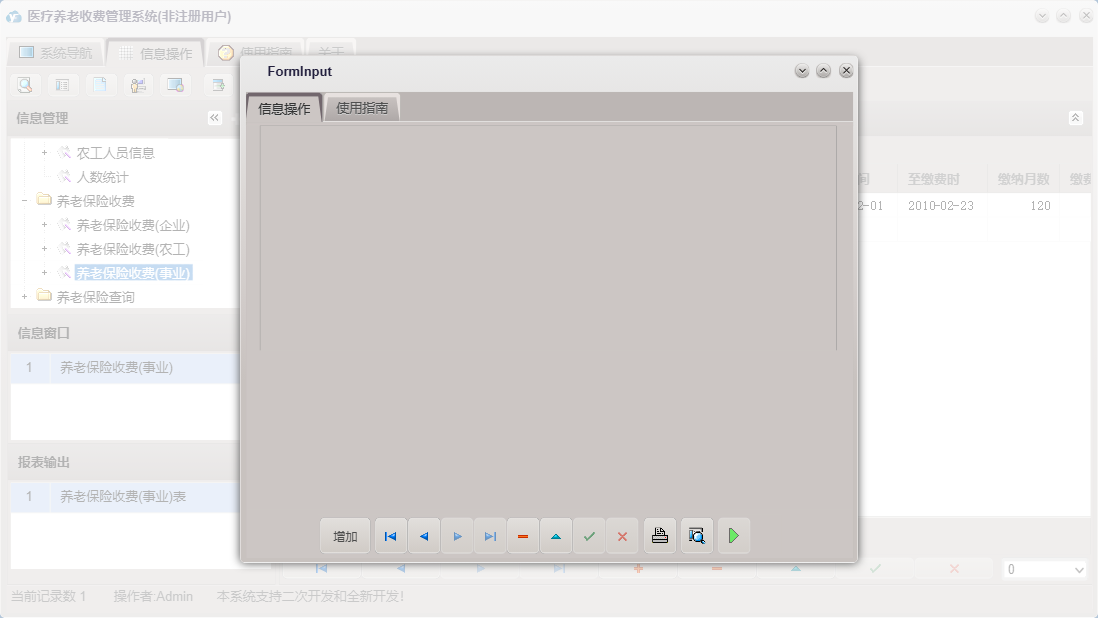1098x618 pixels.
Task: Click the green checkmark post icon in FormInput
Action: point(589,536)
